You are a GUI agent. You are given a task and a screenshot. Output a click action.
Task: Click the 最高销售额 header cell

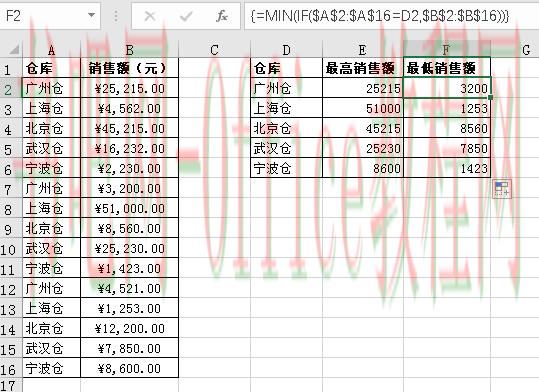tap(363, 68)
